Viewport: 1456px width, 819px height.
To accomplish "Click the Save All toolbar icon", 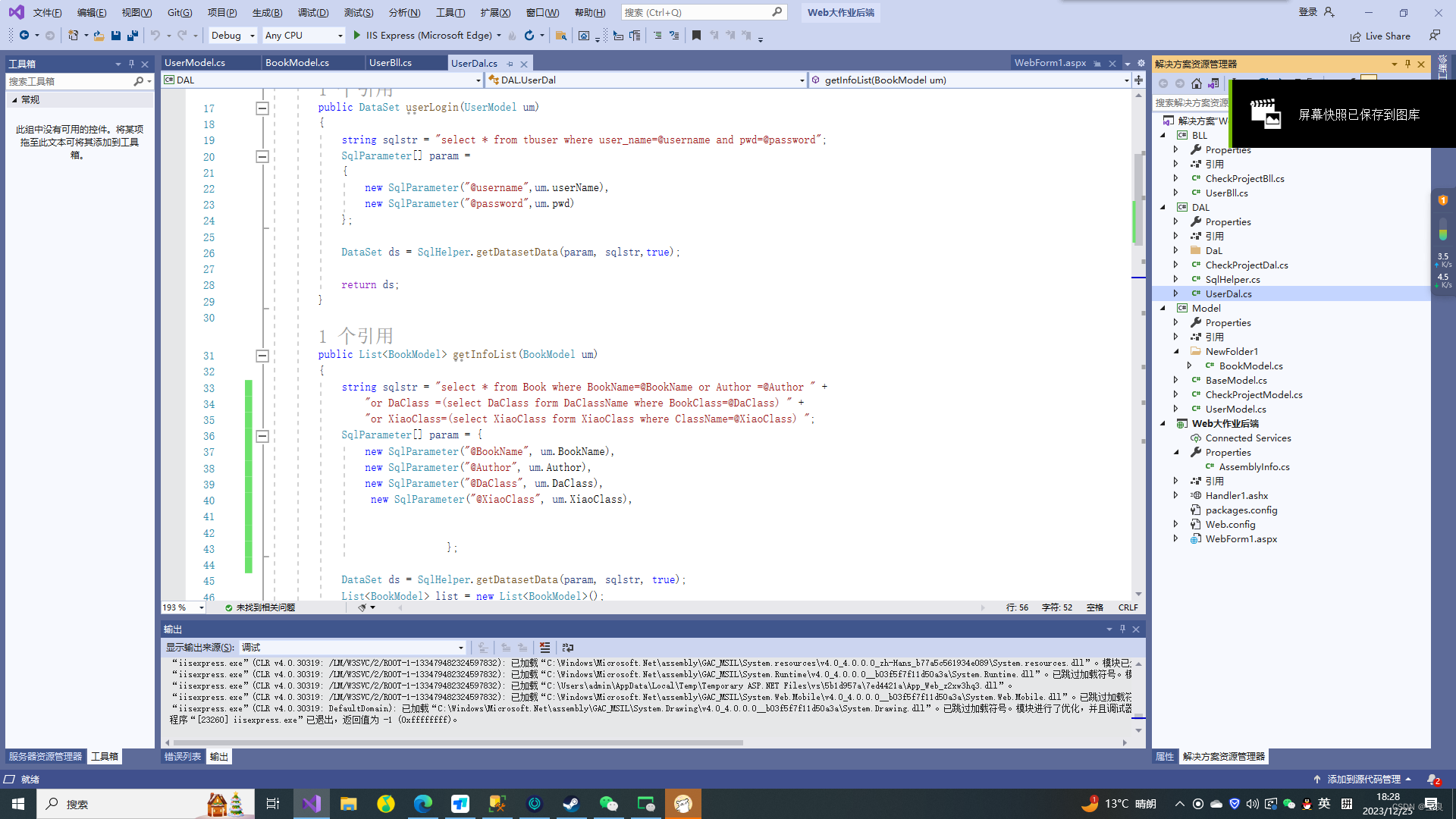I will tap(133, 36).
